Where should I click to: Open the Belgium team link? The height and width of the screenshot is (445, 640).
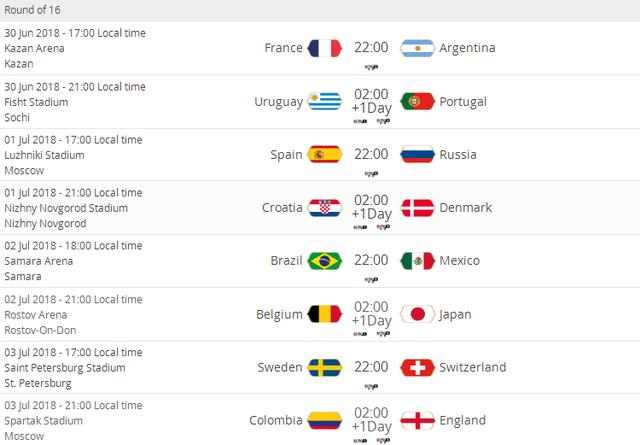[x=279, y=314]
